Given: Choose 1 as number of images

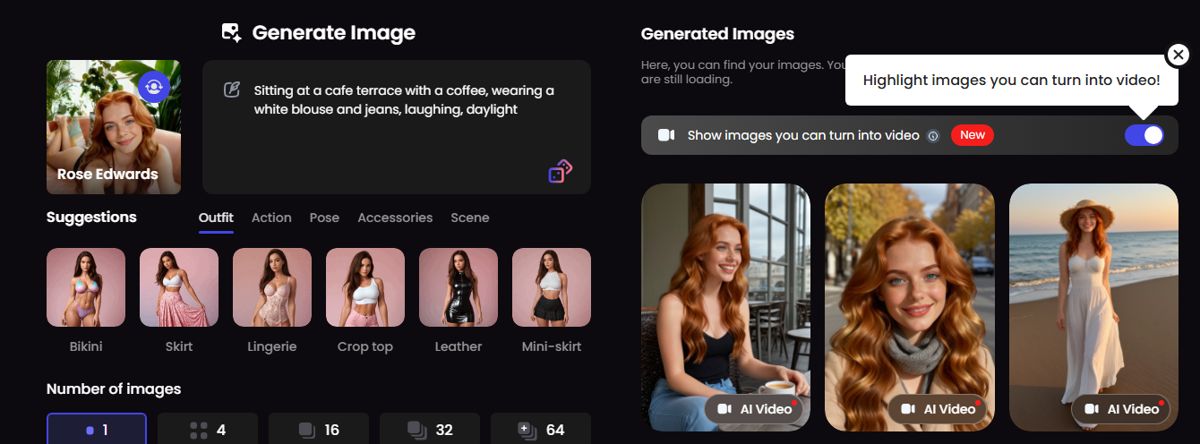Looking at the screenshot, I should pos(97,429).
